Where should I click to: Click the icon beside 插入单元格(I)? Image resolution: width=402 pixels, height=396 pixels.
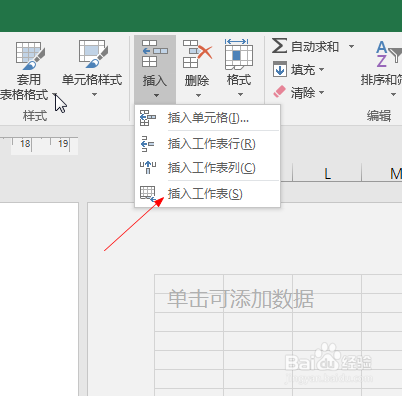[x=148, y=118]
